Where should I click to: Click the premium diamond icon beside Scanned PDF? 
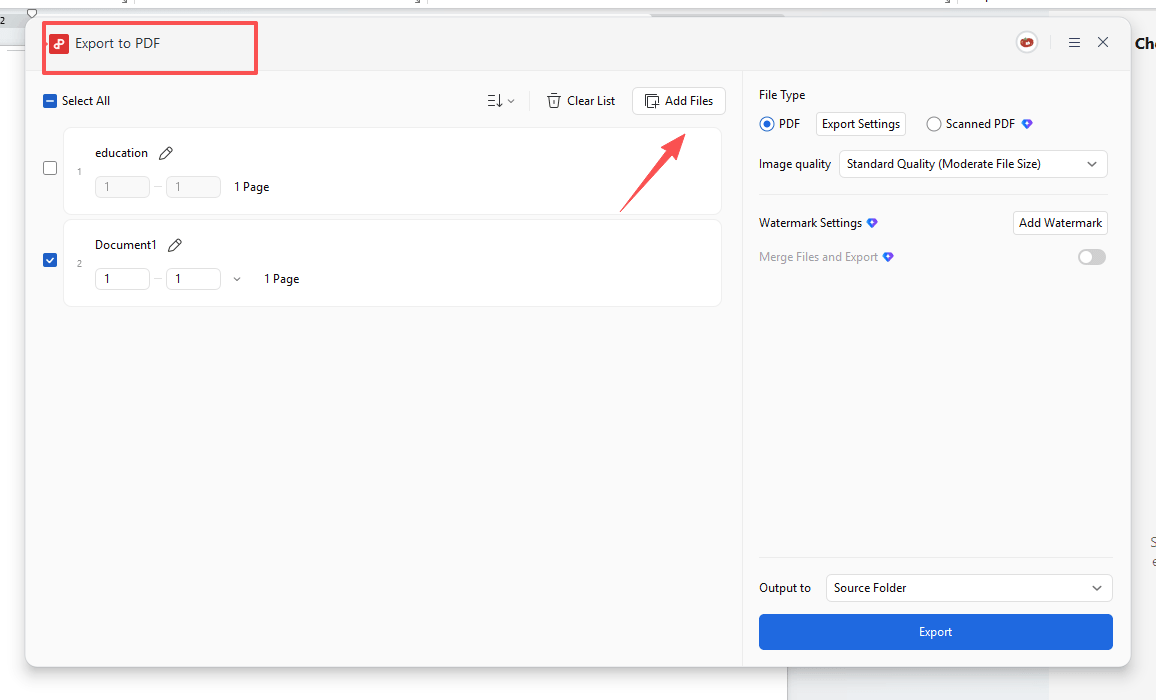[1027, 124]
